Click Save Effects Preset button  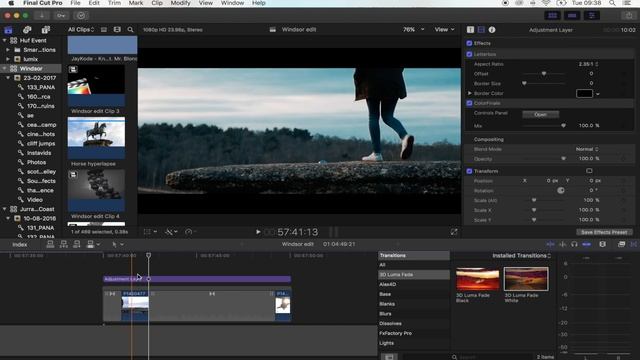click(x=604, y=232)
